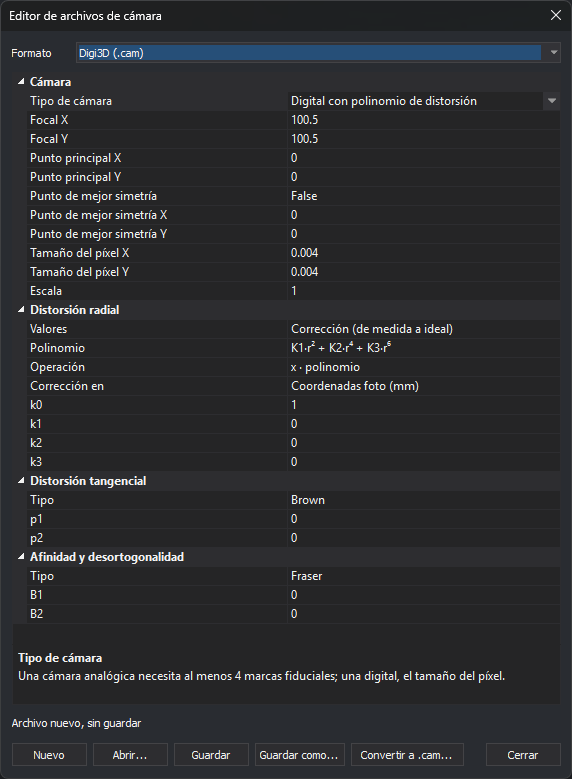Select the Brown tangential Tipo value
This screenshot has height=779, width=572.
coord(423,500)
